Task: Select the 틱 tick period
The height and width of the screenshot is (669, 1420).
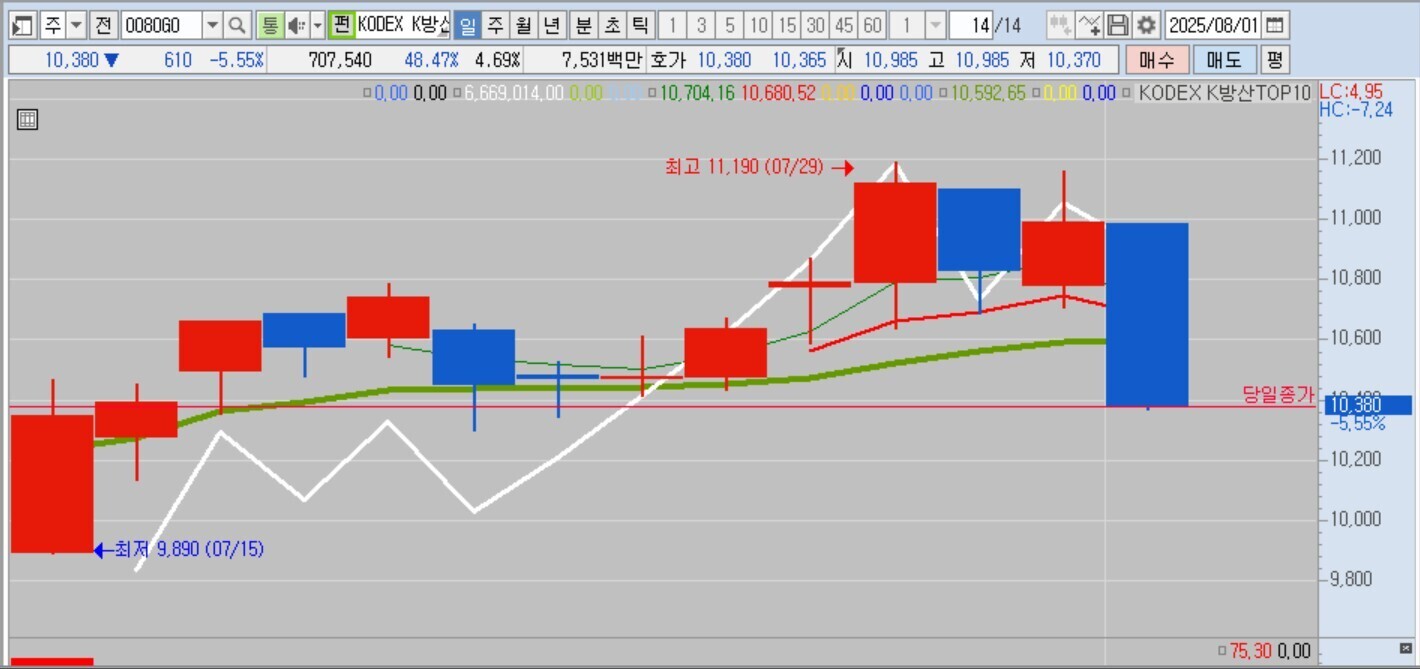Action: [x=639, y=25]
